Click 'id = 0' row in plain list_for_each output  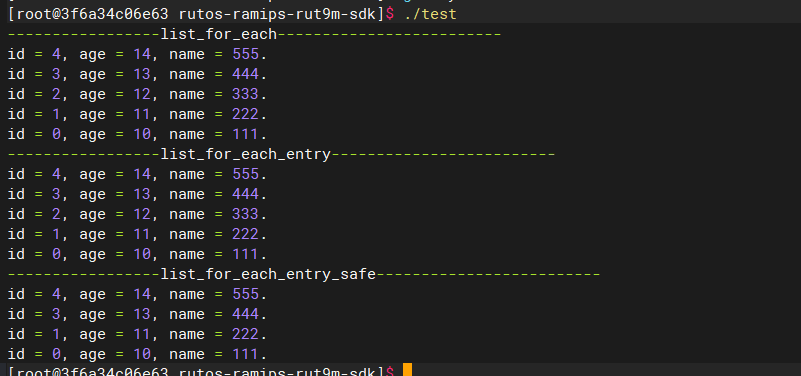tap(137, 134)
